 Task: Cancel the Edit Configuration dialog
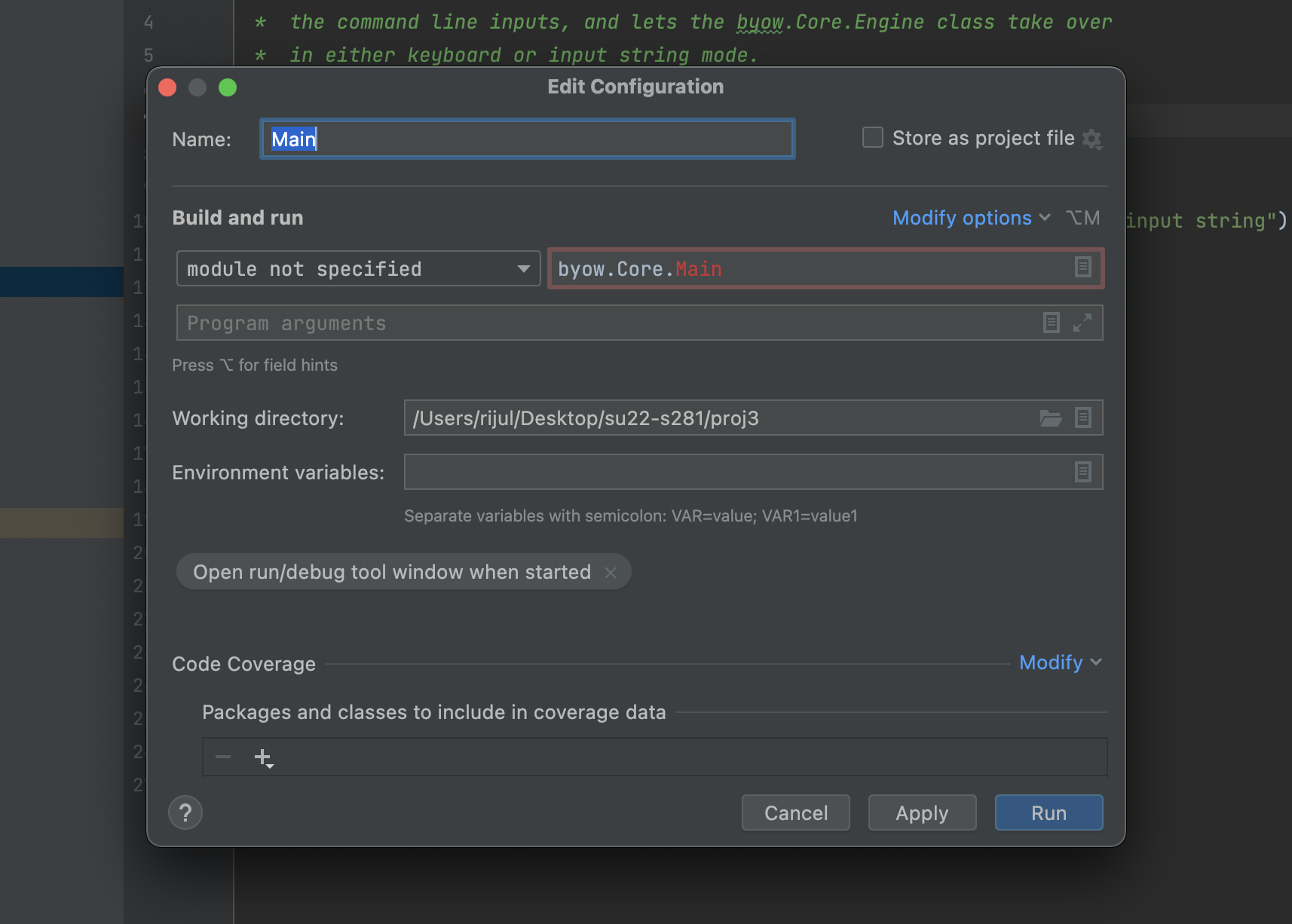coord(795,812)
